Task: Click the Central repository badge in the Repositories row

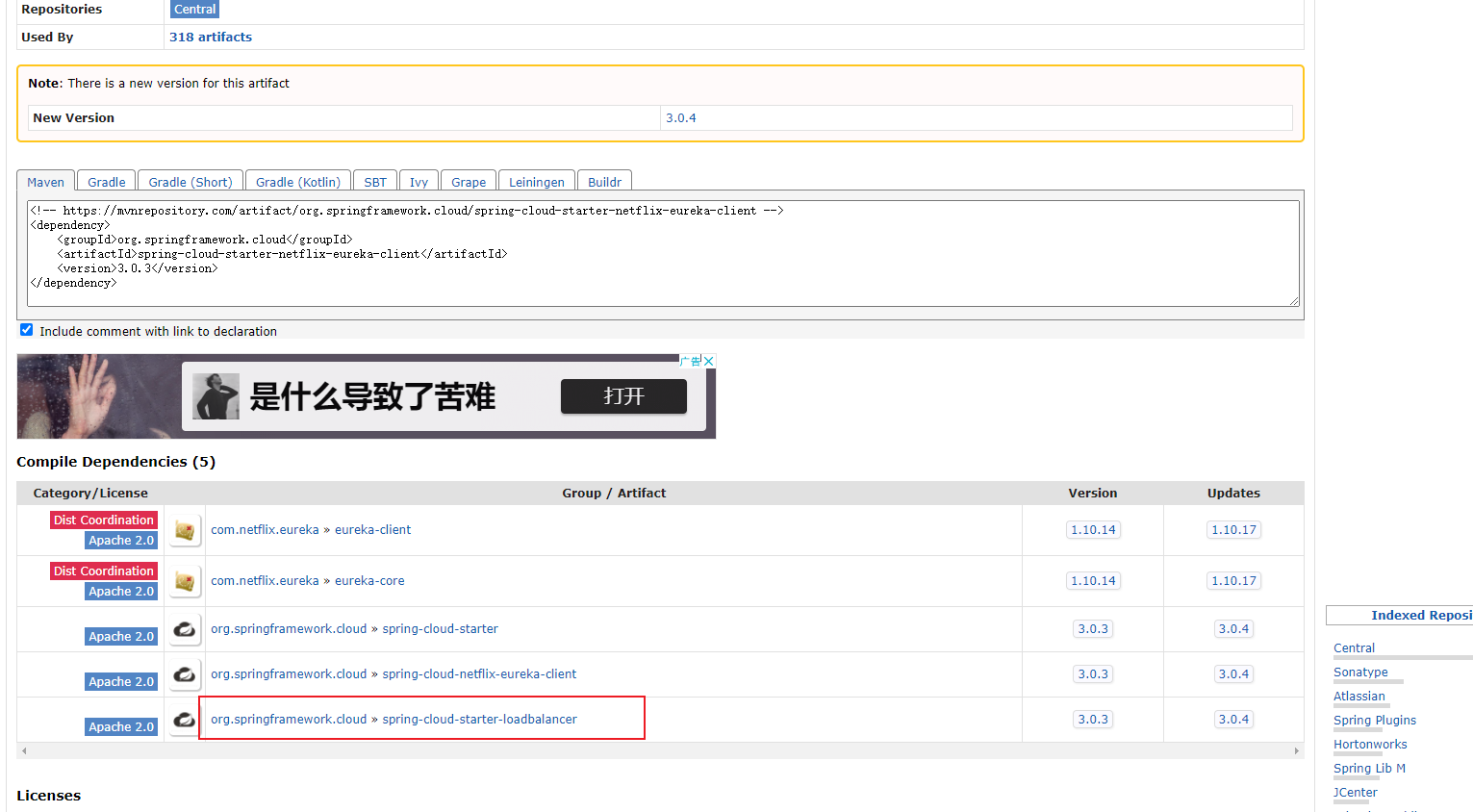Action: [x=195, y=10]
